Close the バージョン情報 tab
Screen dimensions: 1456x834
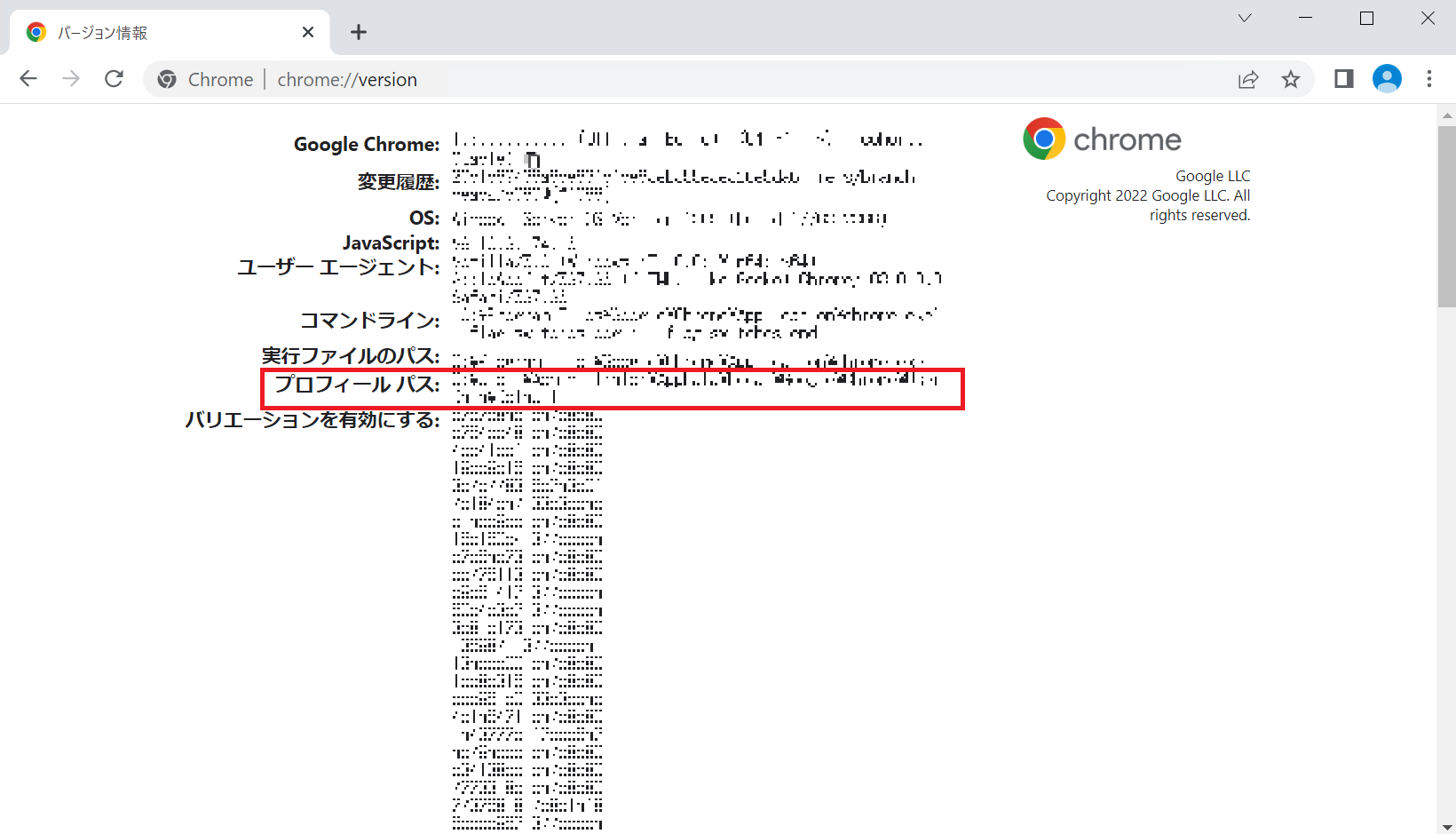coord(307,31)
